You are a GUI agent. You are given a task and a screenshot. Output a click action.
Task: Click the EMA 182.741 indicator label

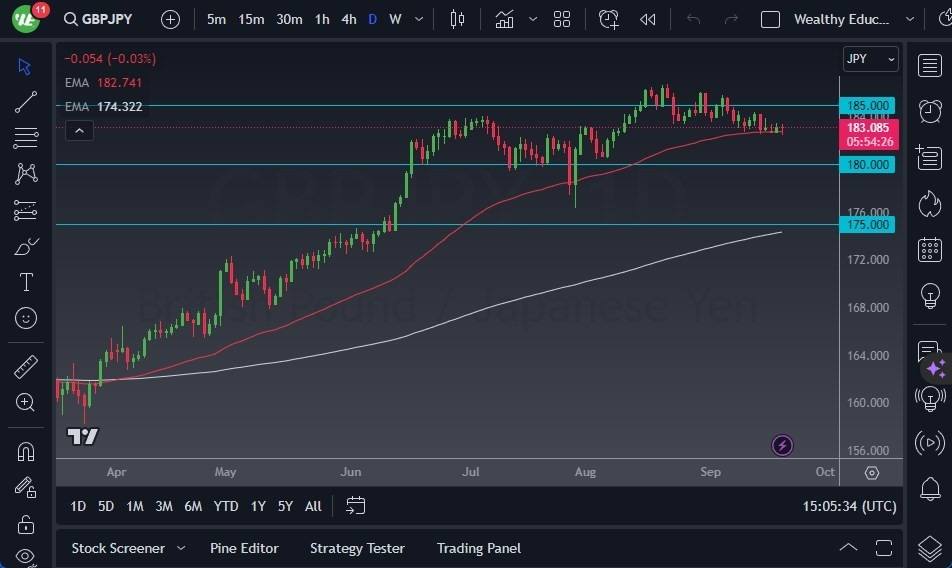coord(103,83)
